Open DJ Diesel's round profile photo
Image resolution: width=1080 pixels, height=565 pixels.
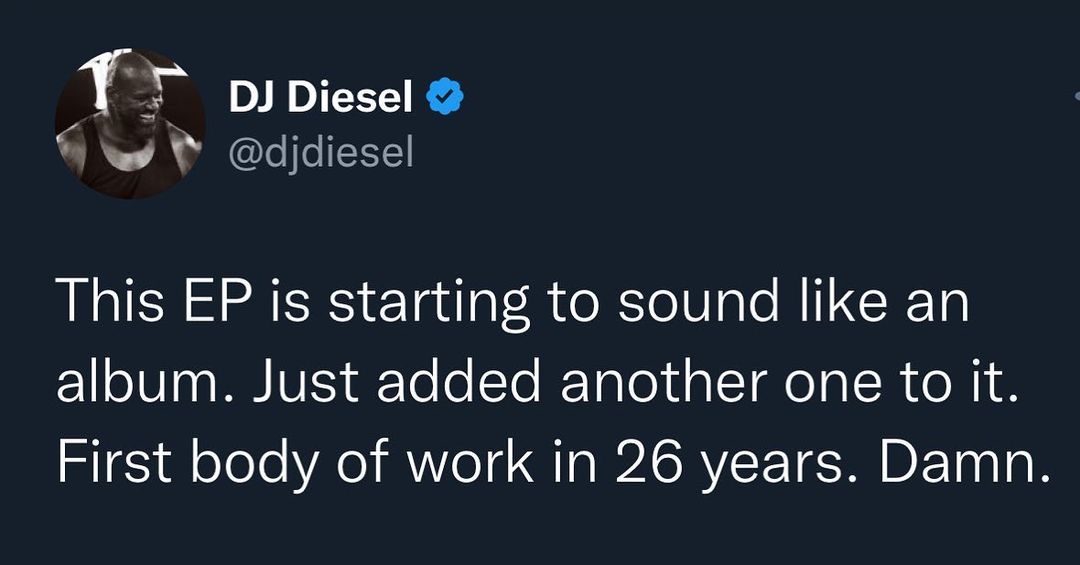[130, 122]
